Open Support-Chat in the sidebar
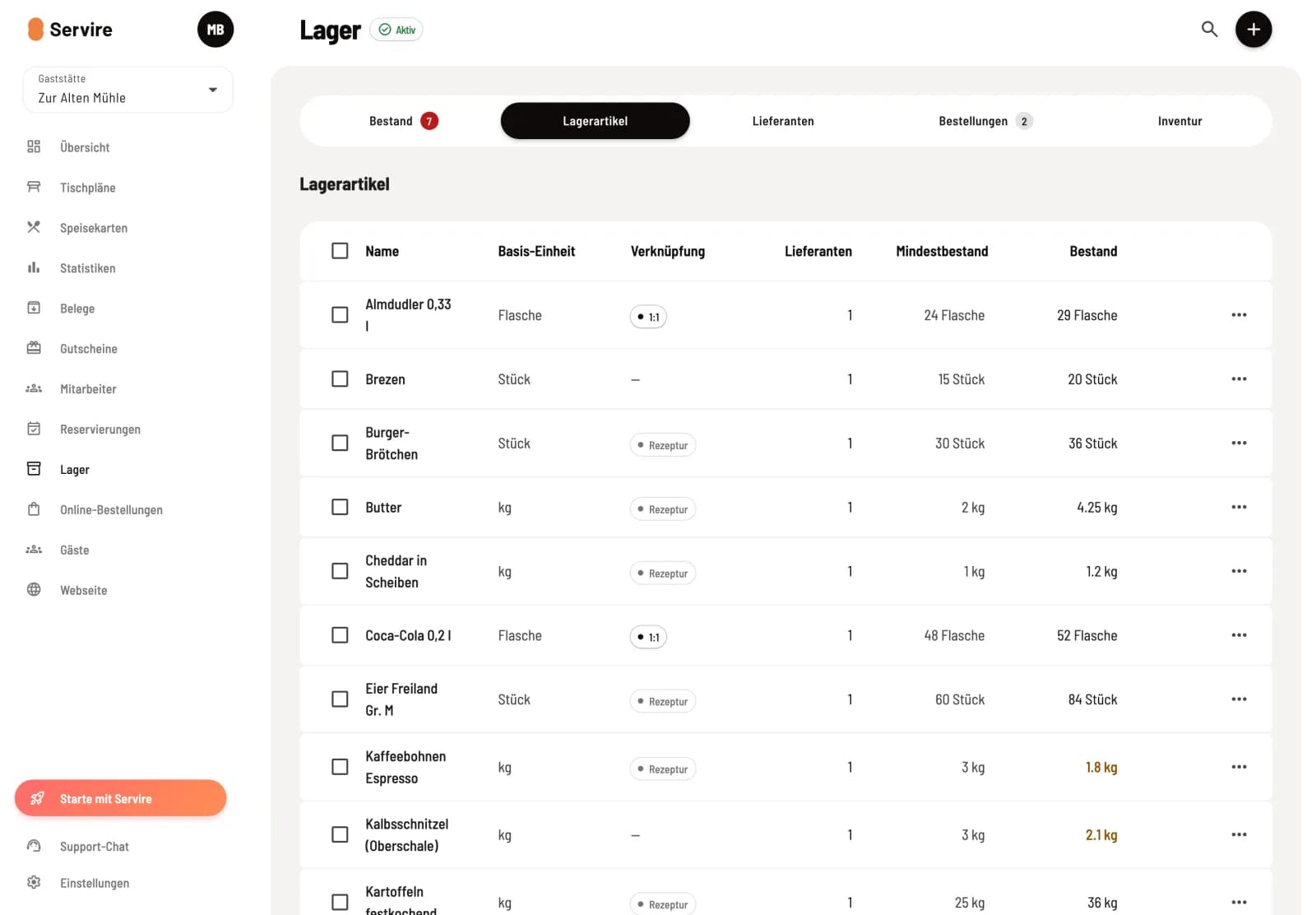This screenshot has width=1316, height=915. (94, 847)
